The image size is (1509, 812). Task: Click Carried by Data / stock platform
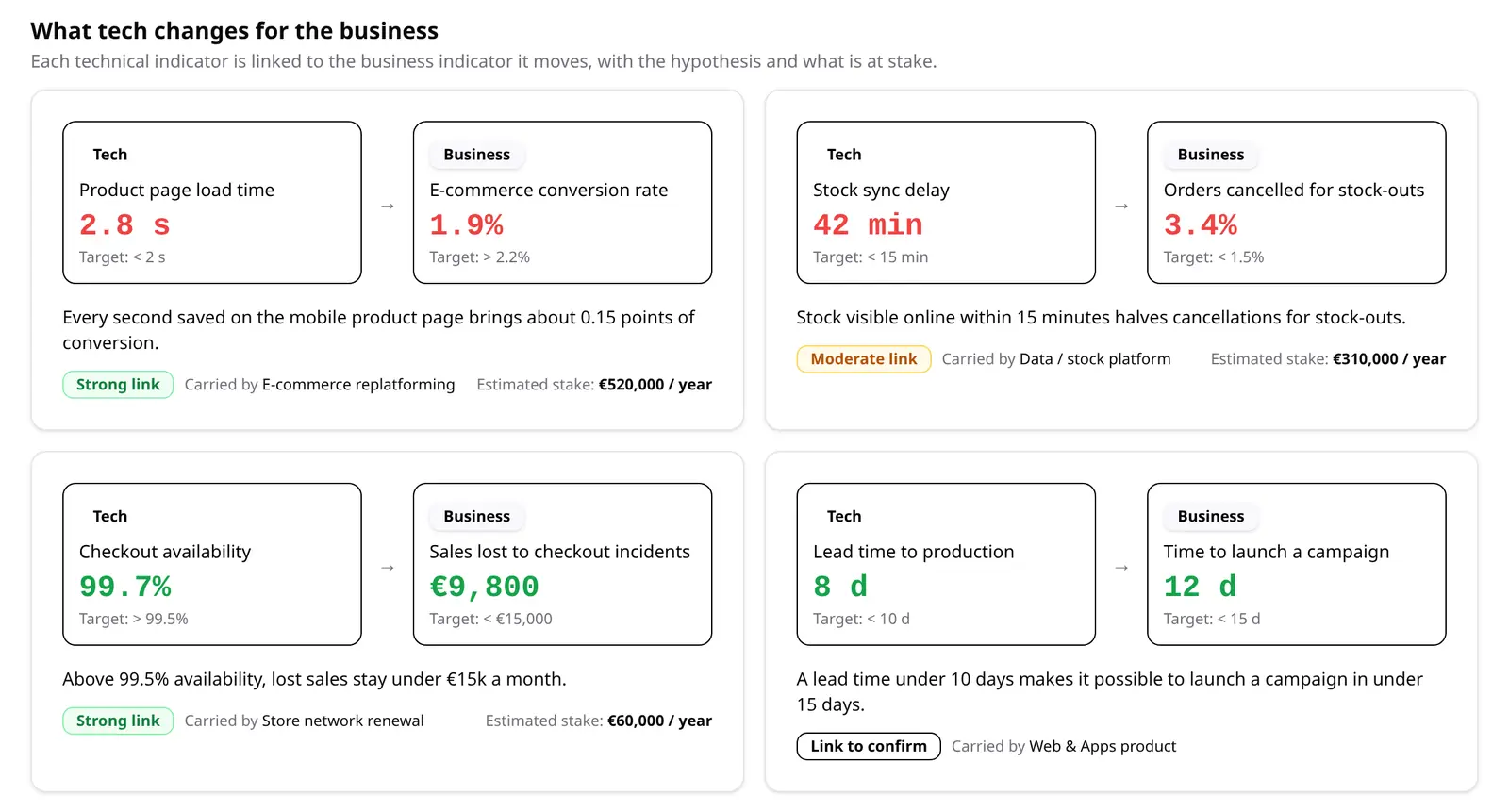coord(1056,359)
